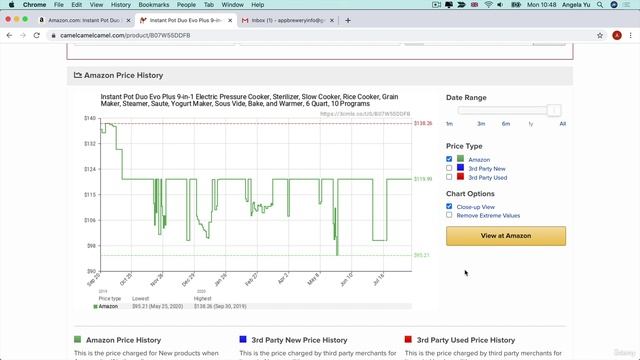Click the green Amazon color swatch
Viewport: 640px width, 360px height.
pos(460,159)
